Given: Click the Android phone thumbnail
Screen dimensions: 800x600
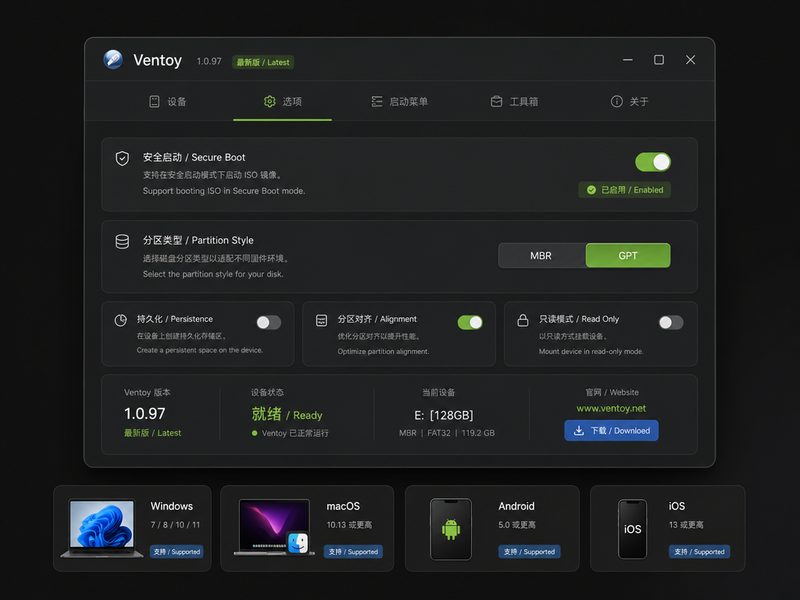Looking at the screenshot, I should (451, 529).
